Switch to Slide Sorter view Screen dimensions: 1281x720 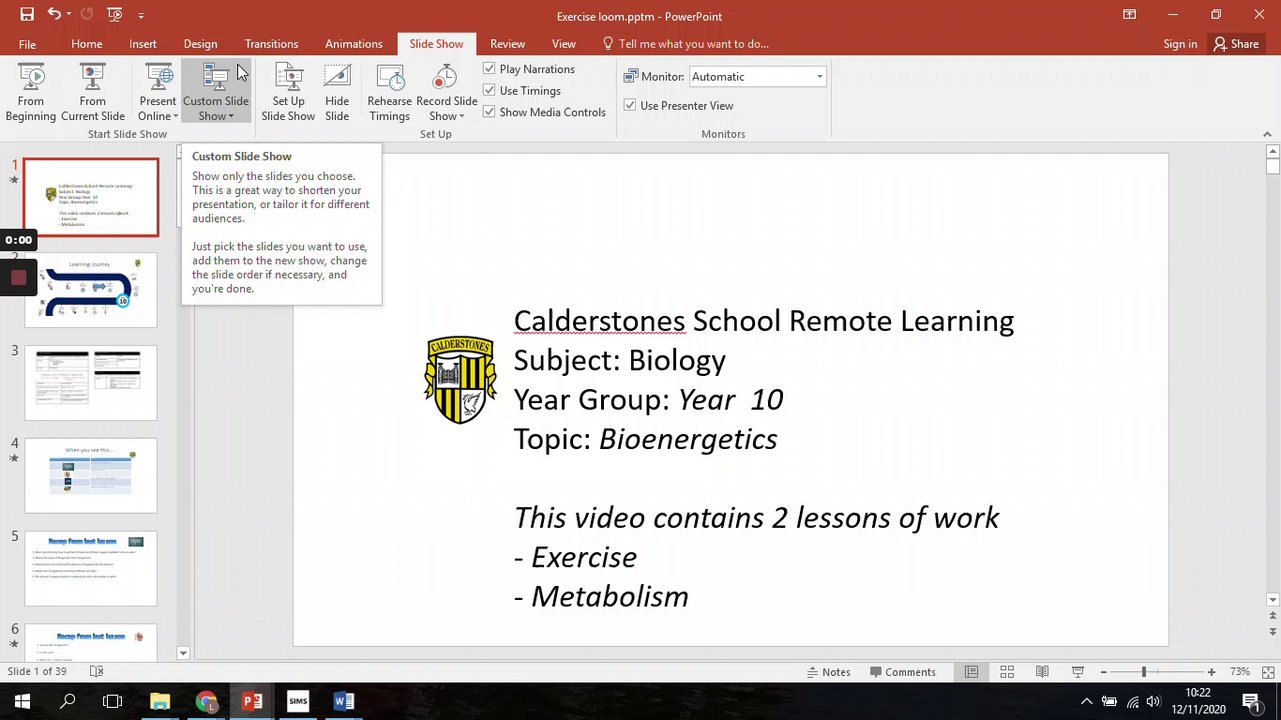(x=1007, y=672)
